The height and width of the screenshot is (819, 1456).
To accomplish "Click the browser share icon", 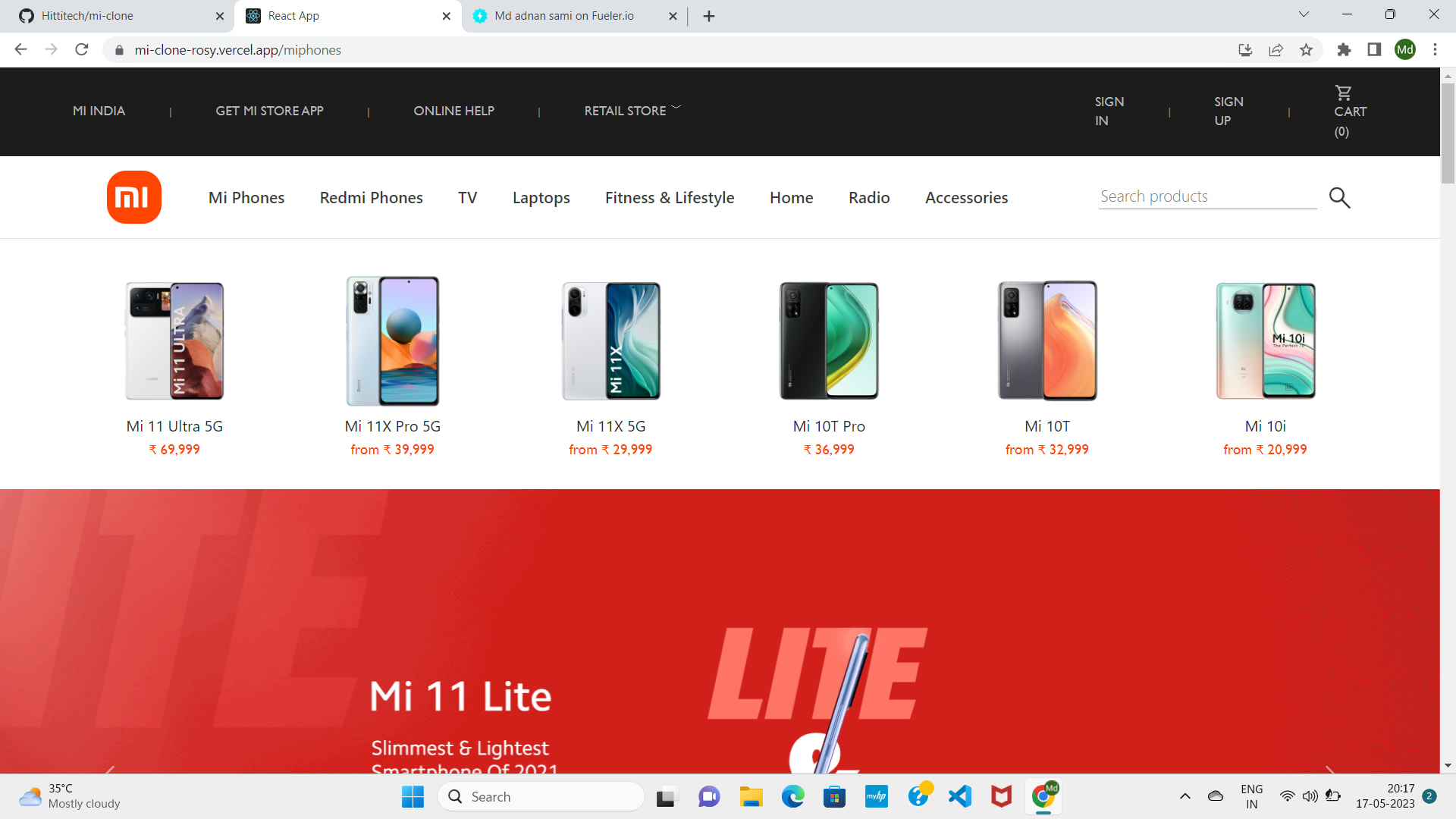I will pos(1276,50).
